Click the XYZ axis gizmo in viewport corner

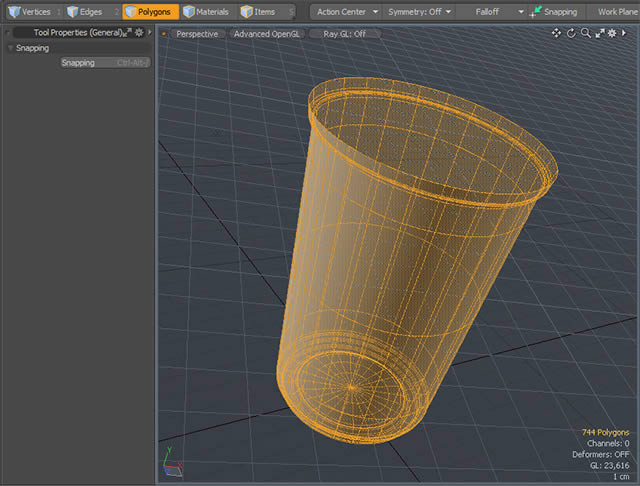[x=173, y=462]
